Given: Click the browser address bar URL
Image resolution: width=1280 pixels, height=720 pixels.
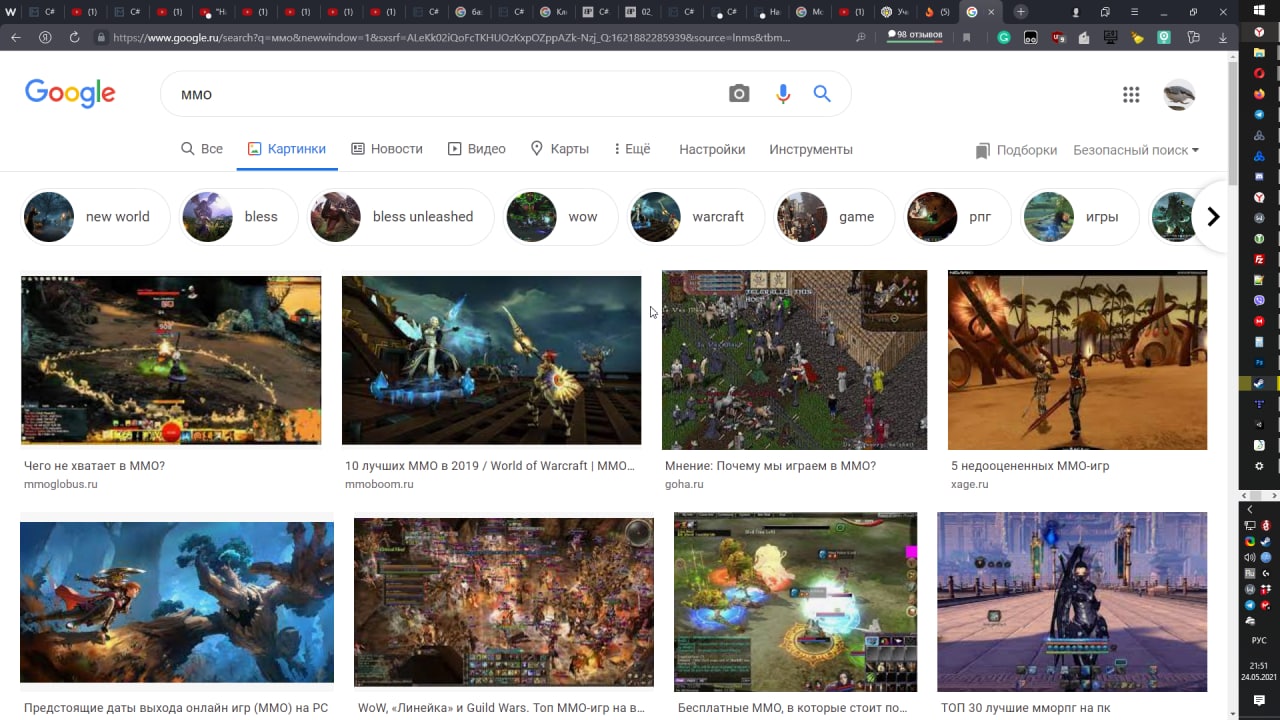Looking at the screenshot, I should (452, 37).
